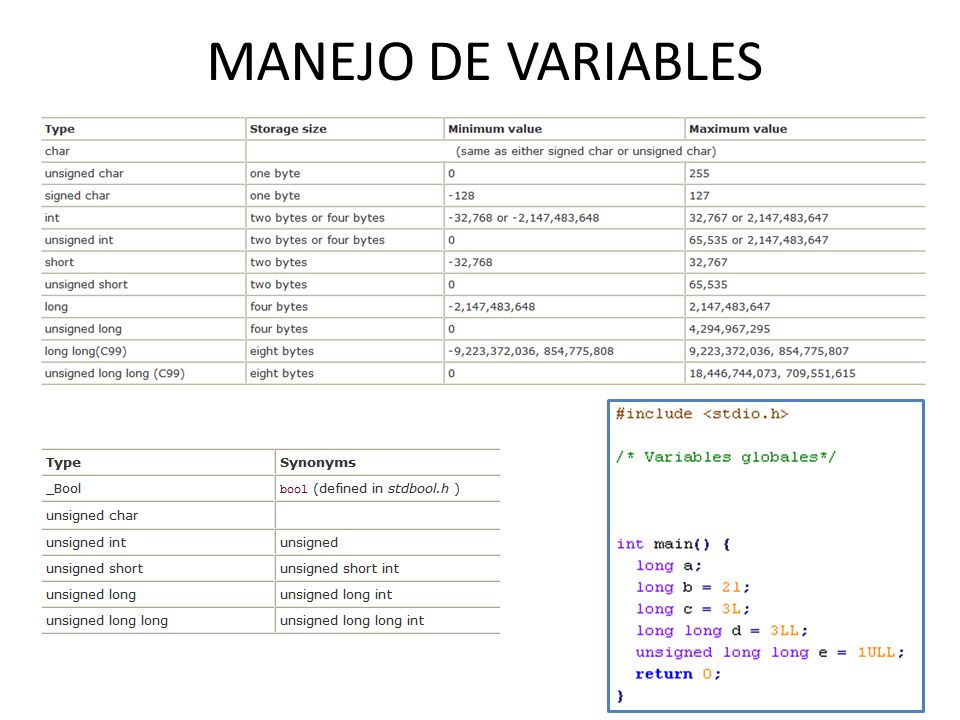
Task: Select the Synonyms column header
Action: click(x=318, y=462)
